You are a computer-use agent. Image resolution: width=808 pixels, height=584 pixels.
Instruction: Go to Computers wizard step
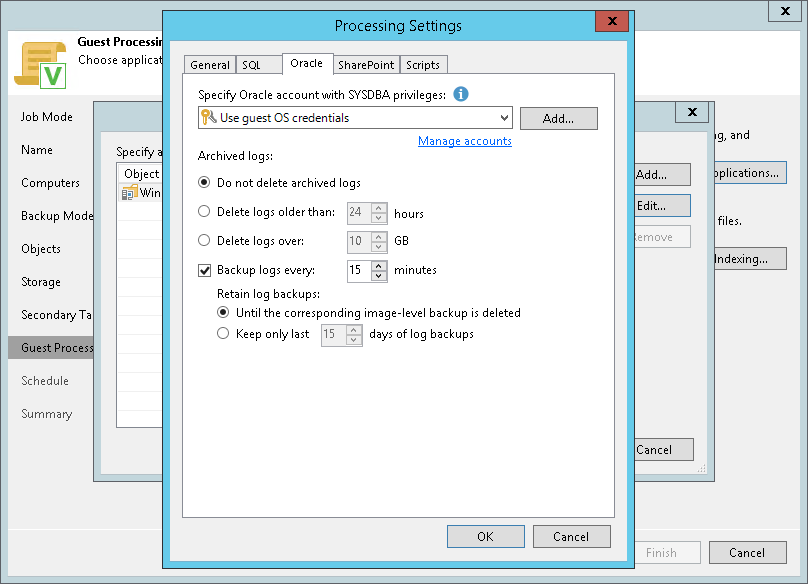pyautogui.click(x=50, y=183)
